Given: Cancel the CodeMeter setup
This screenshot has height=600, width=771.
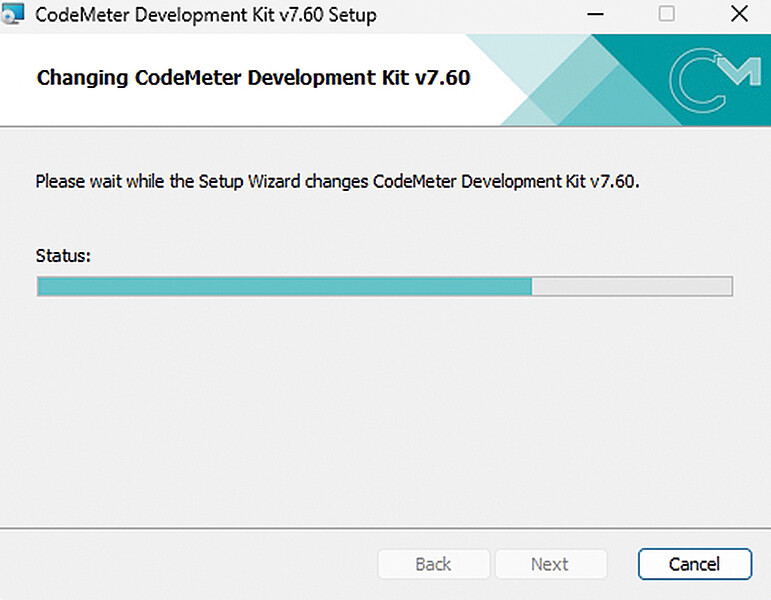Looking at the screenshot, I should tap(695, 564).
